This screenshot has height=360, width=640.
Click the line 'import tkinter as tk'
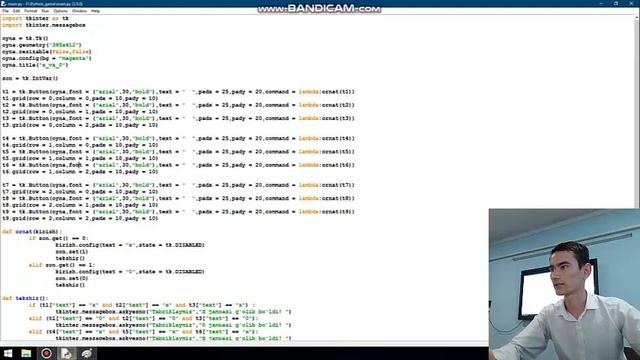[x=35, y=18]
